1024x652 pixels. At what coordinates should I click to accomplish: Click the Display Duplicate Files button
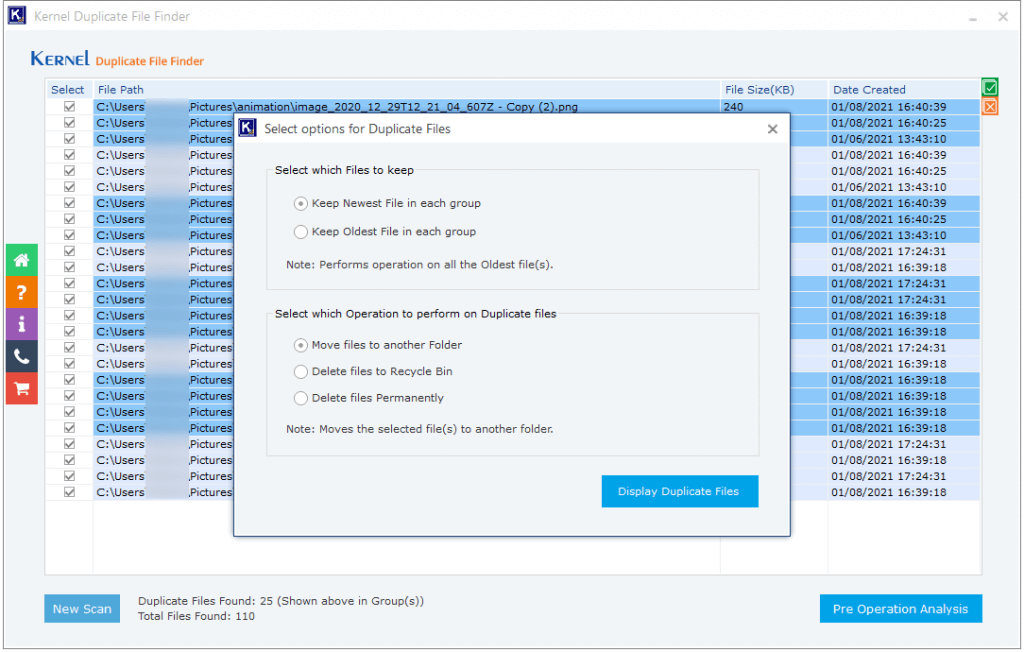click(x=679, y=491)
